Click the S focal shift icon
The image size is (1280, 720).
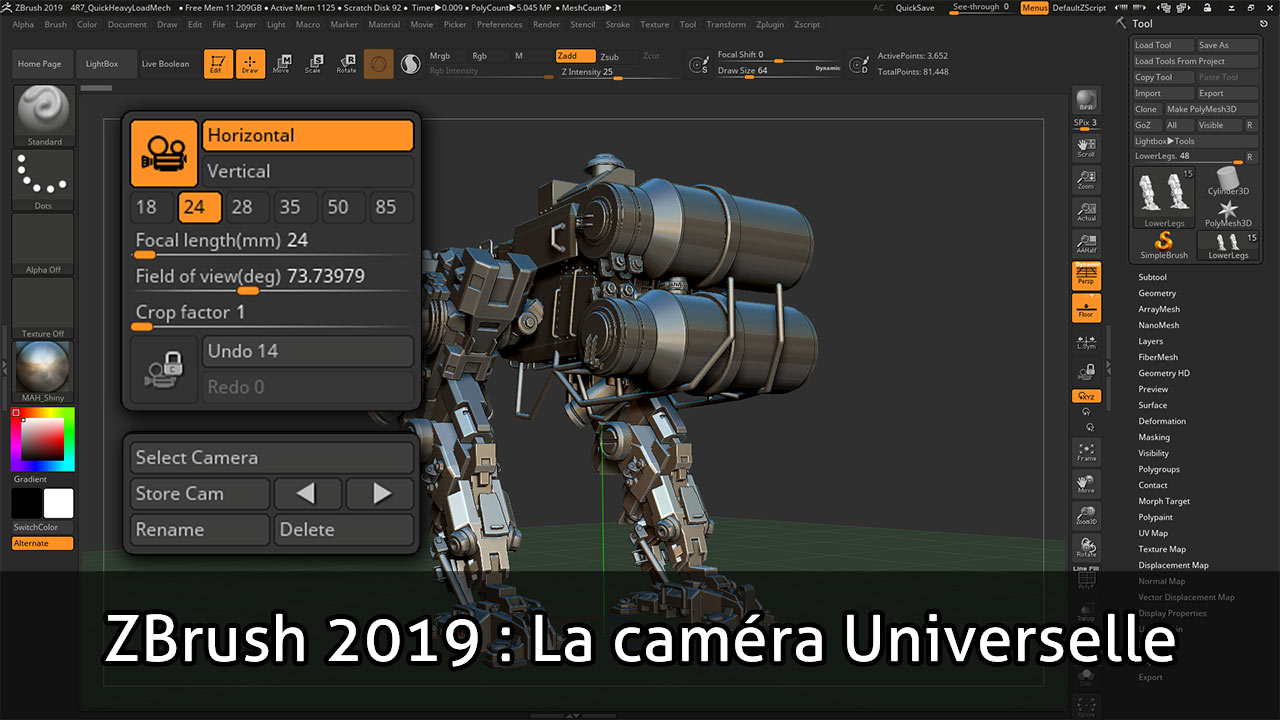click(x=700, y=65)
